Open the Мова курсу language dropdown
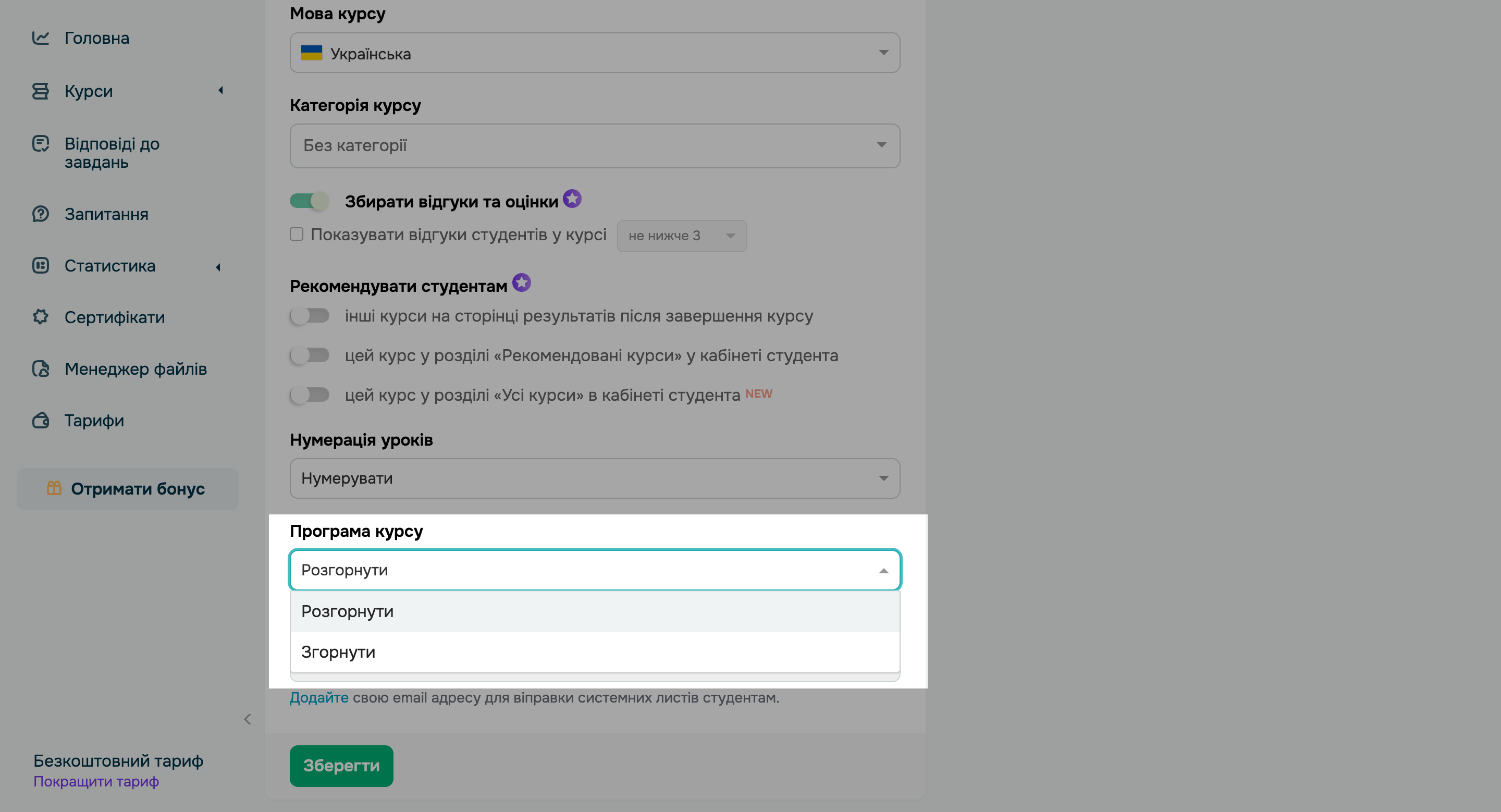 click(594, 53)
